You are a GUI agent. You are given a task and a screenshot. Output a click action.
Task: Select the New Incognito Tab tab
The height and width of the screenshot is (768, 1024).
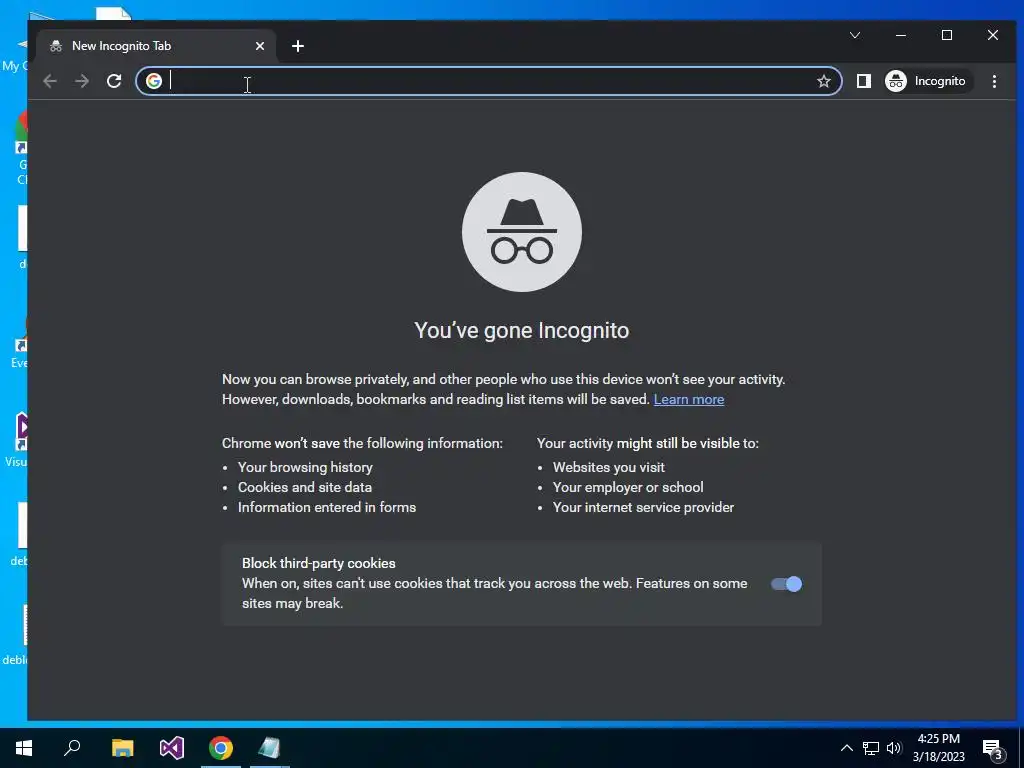pos(157,46)
